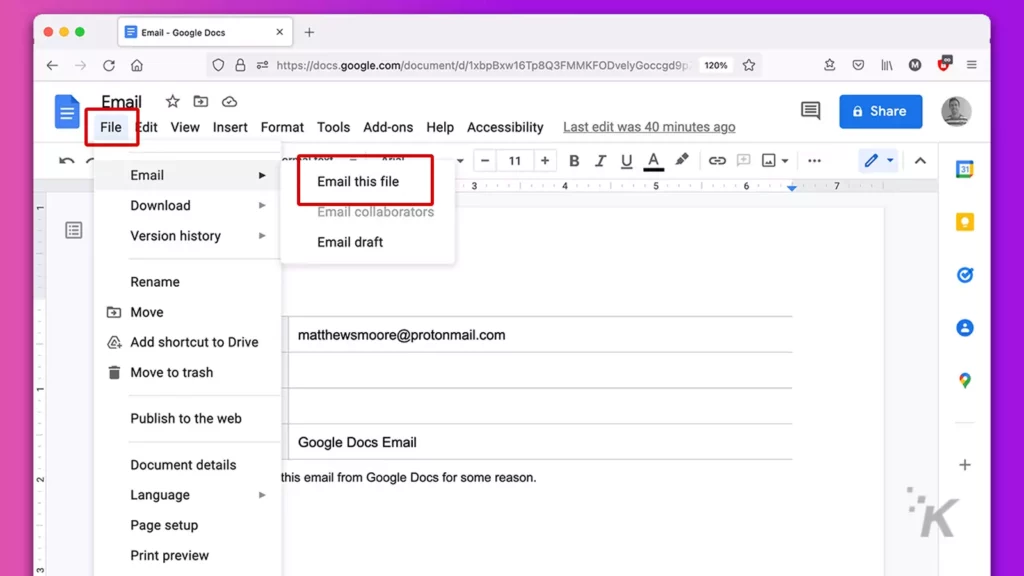The image size is (1024, 576).
Task: Check the cloud save status icon
Action: coord(229,102)
